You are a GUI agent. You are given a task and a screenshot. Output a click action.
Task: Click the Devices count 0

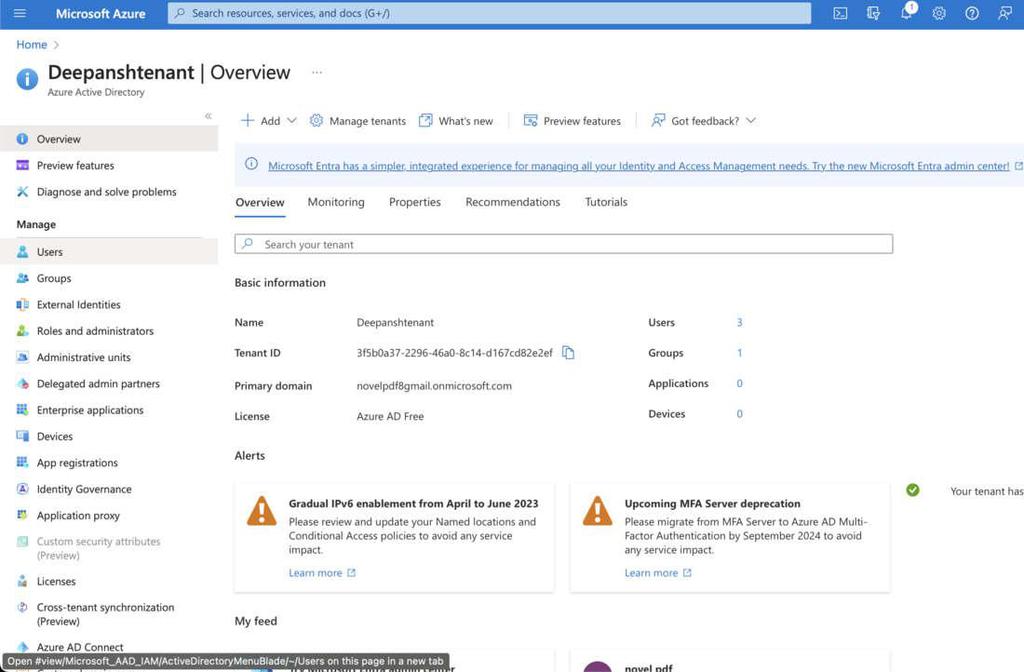(x=739, y=413)
